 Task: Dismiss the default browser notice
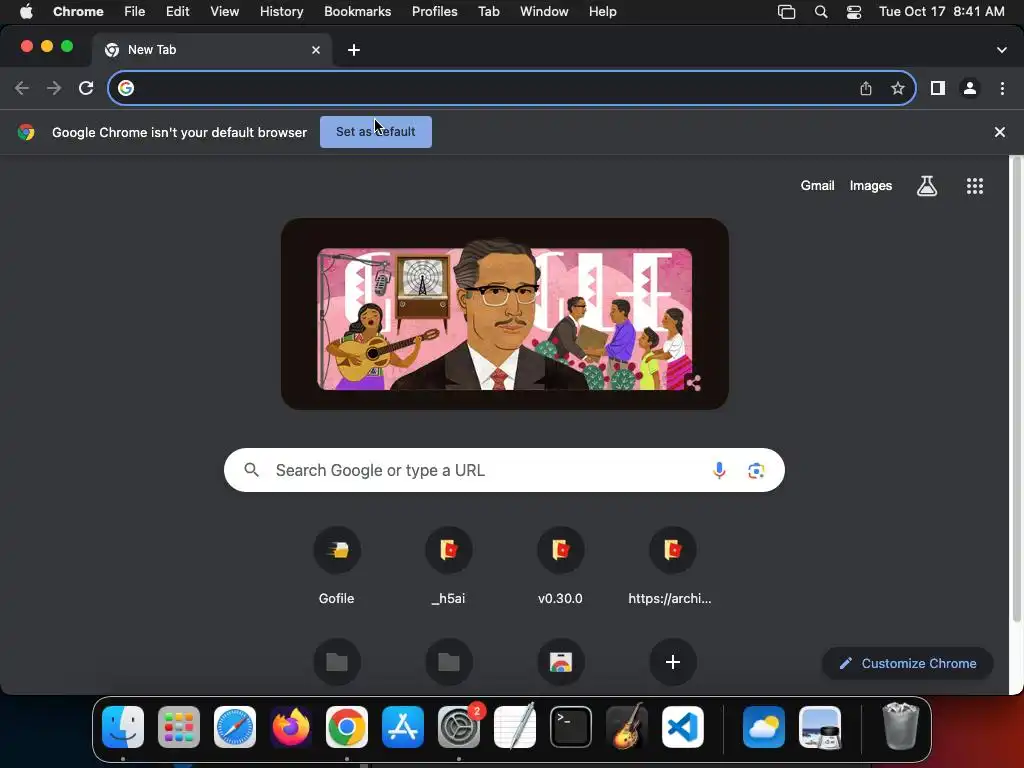(x=1000, y=133)
